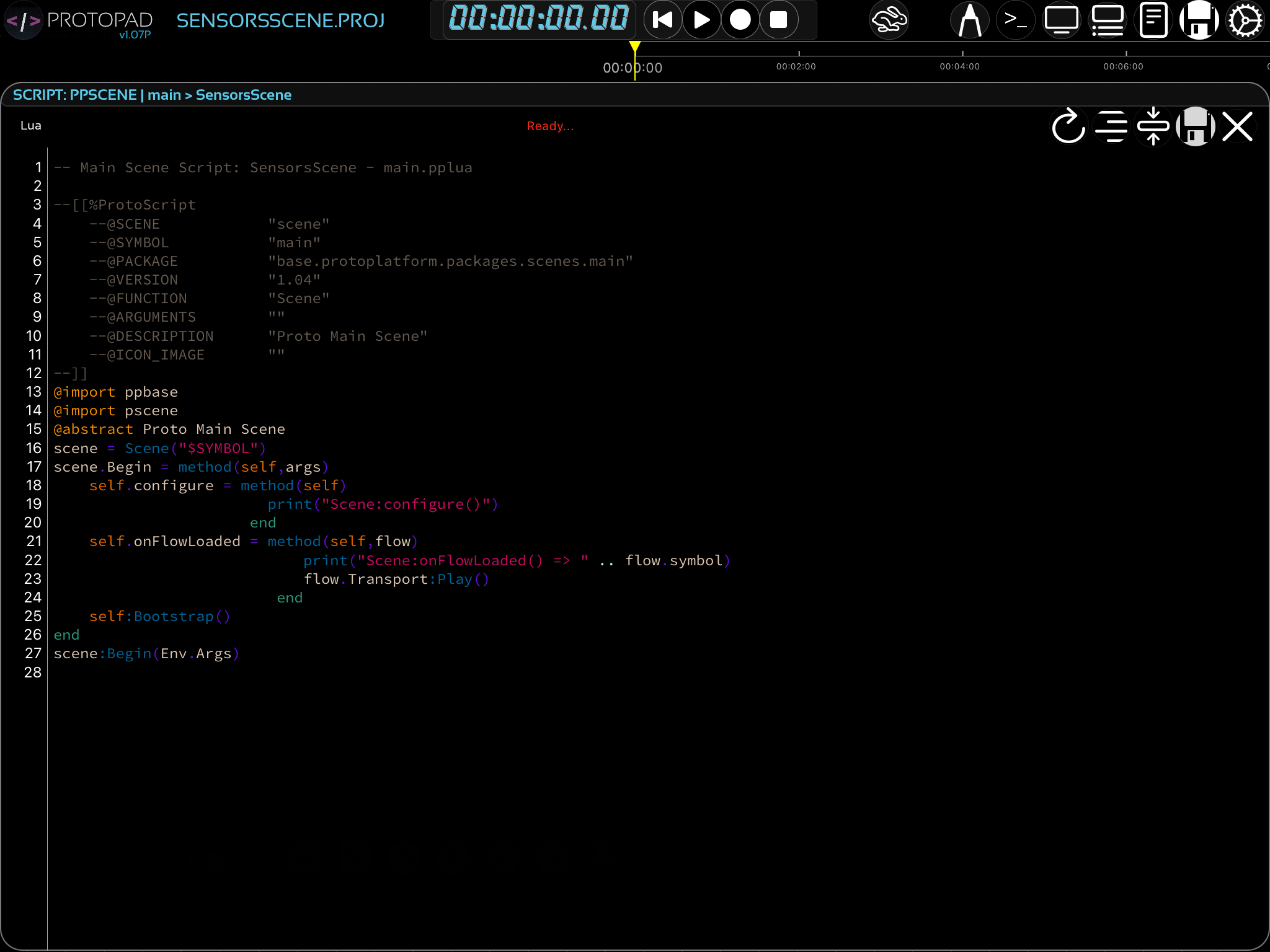The image size is (1270, 952).
Task: Click the single monitor display icon
Action: point(1061,20)
